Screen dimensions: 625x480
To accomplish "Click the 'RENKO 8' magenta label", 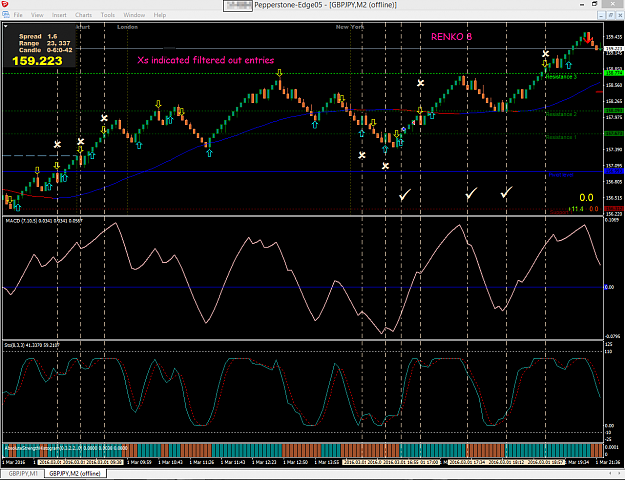I will (x=451, y=37).
